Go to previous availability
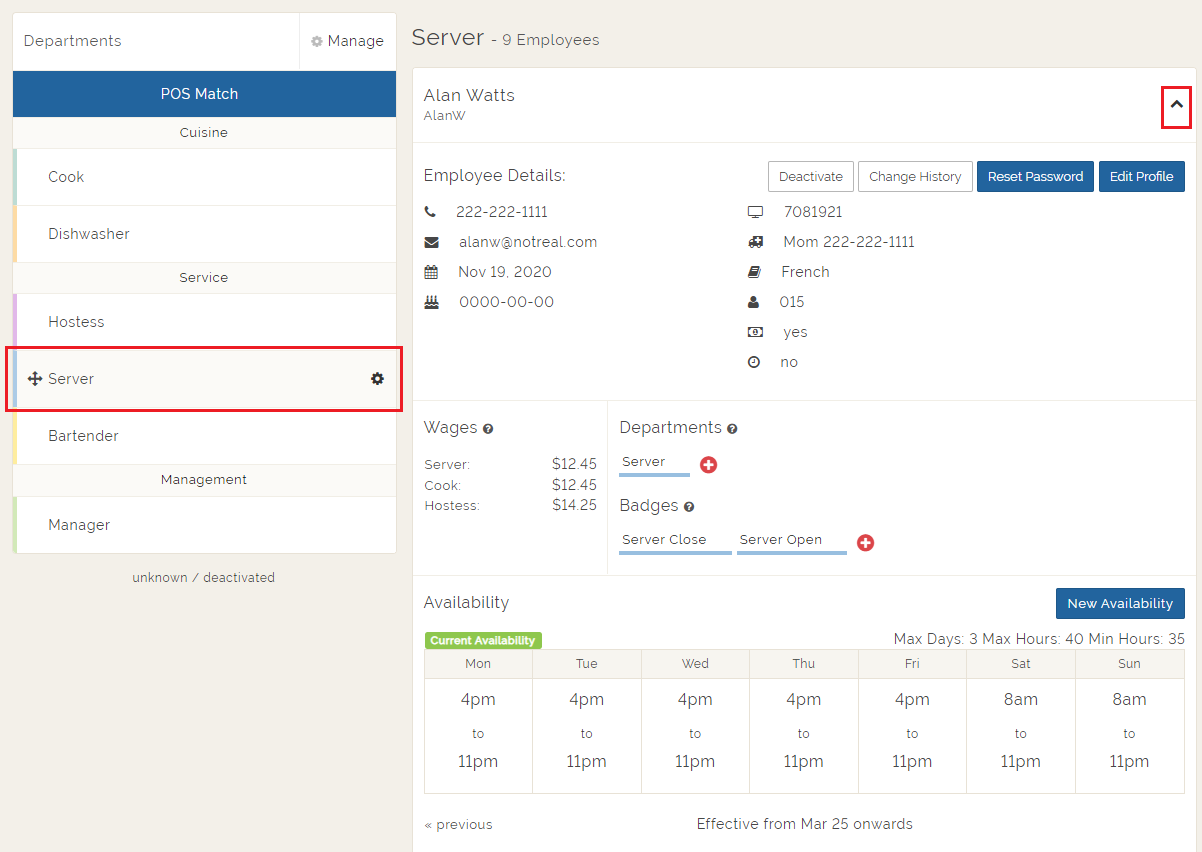The image size is (1202, 852). tap(458, 825)
